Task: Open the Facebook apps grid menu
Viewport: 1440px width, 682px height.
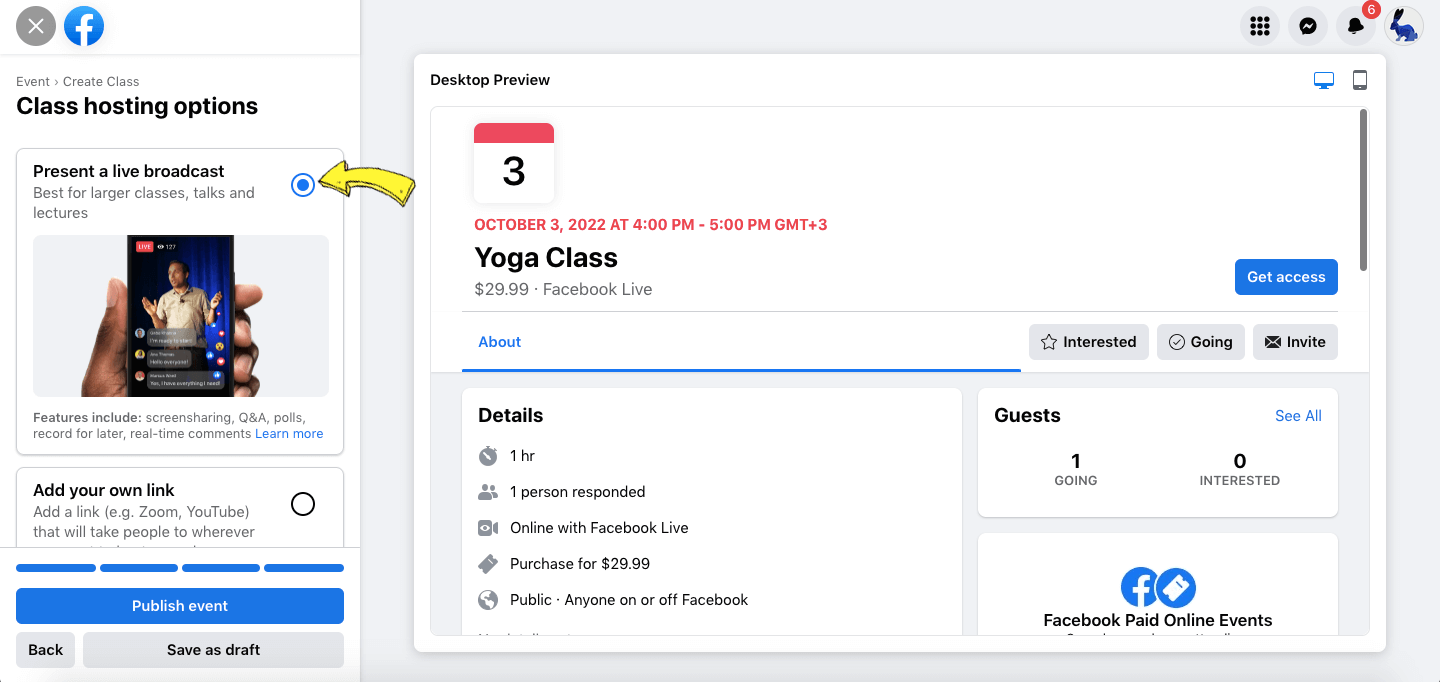Action: click(x=1260, y=26)
